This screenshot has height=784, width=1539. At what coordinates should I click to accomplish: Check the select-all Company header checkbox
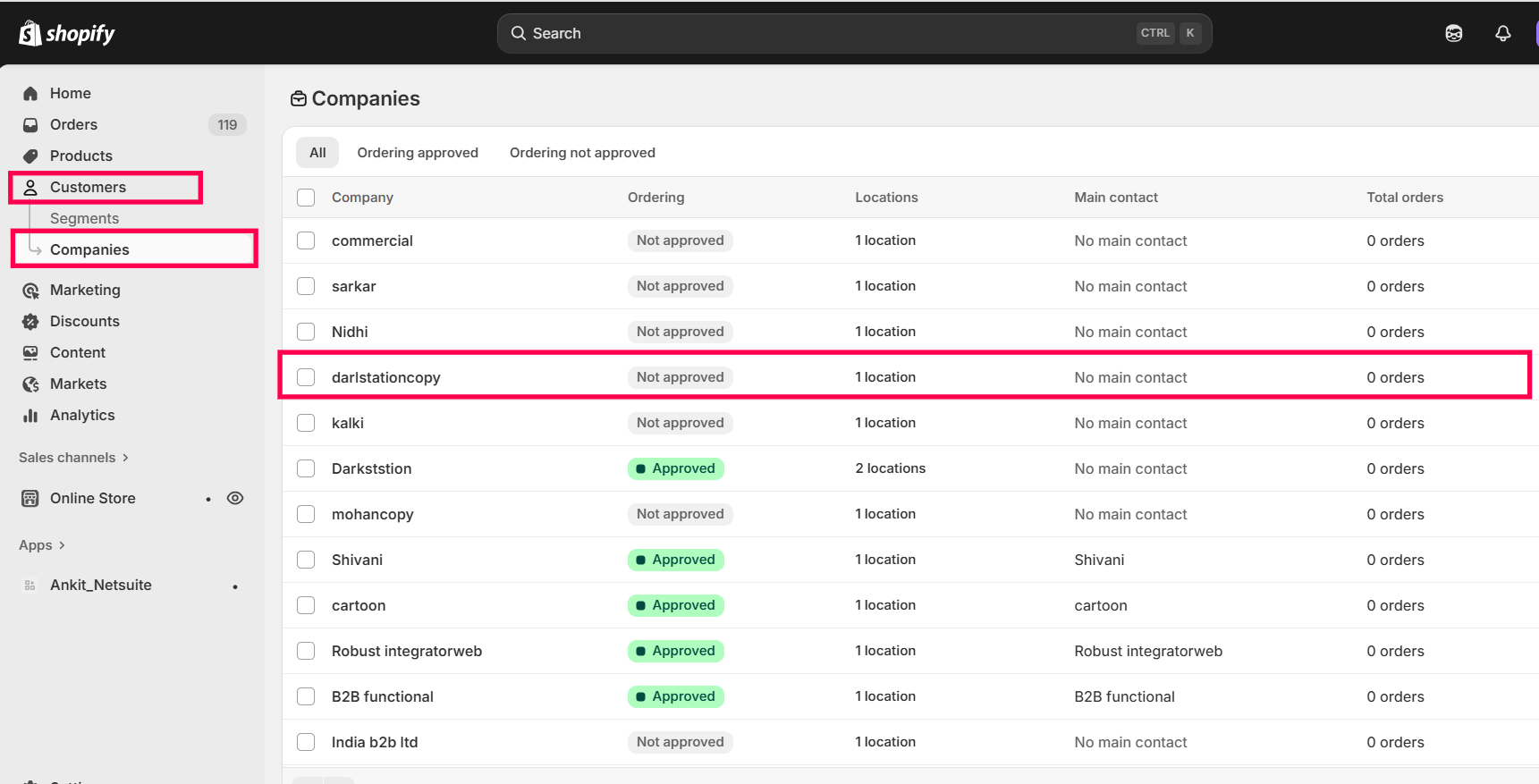point(306,198)
